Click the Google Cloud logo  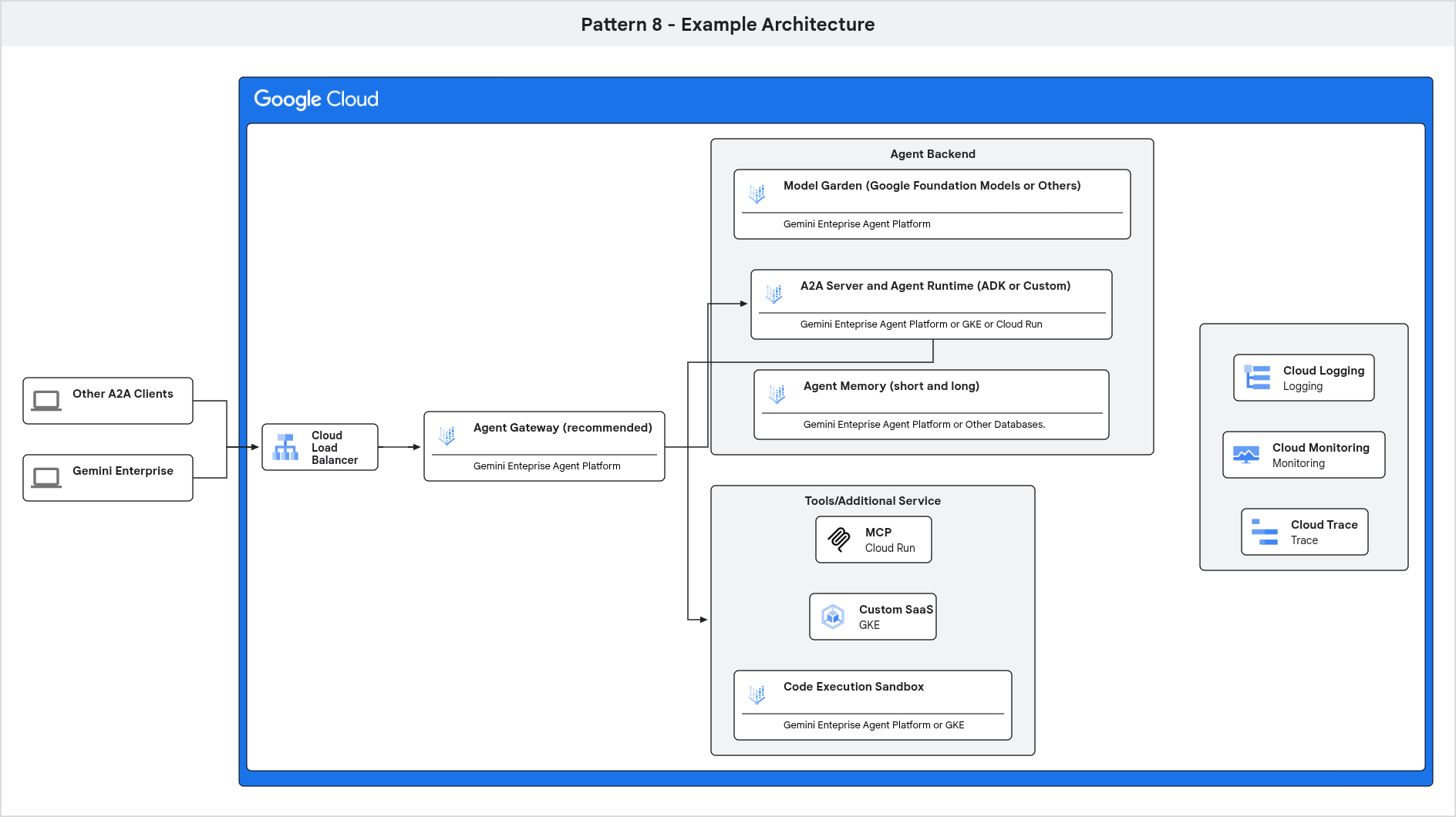coord(316,99)
